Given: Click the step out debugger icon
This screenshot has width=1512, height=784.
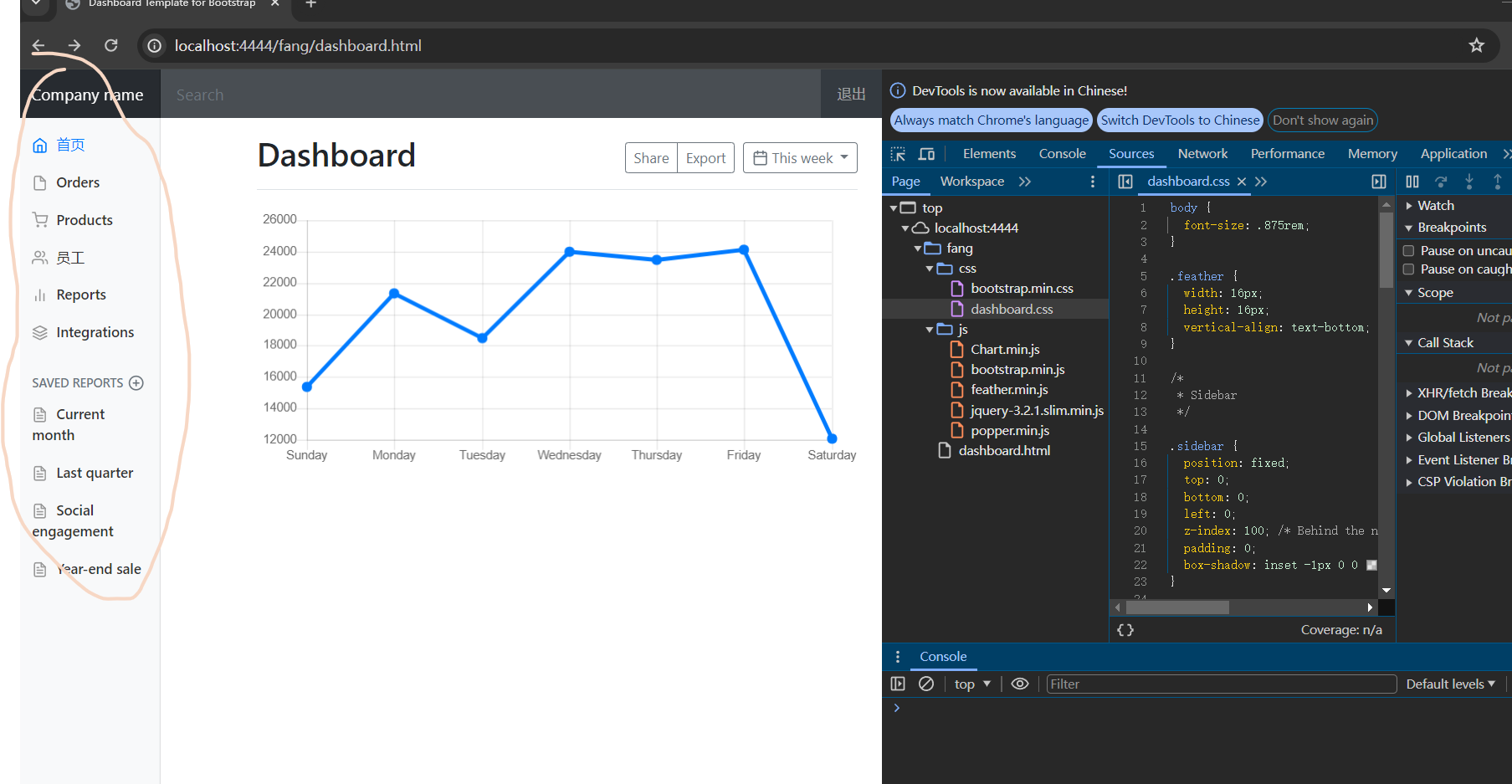Looking at the screenshot, I should pyautogui.click(x=1498, y=182).
